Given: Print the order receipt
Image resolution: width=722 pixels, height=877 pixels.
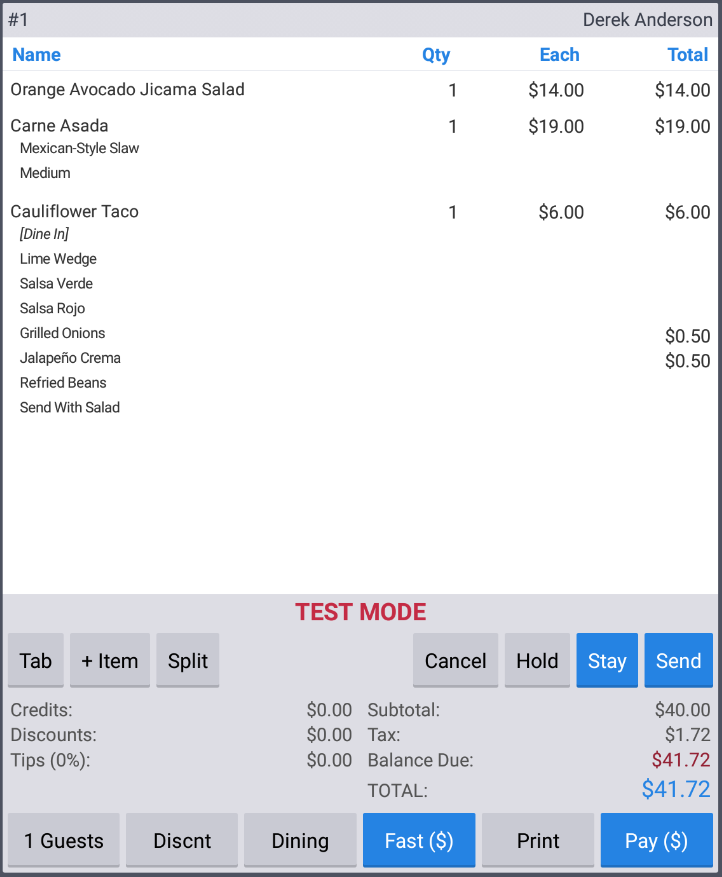Looking at the screenshot, I should coord(538,840).
